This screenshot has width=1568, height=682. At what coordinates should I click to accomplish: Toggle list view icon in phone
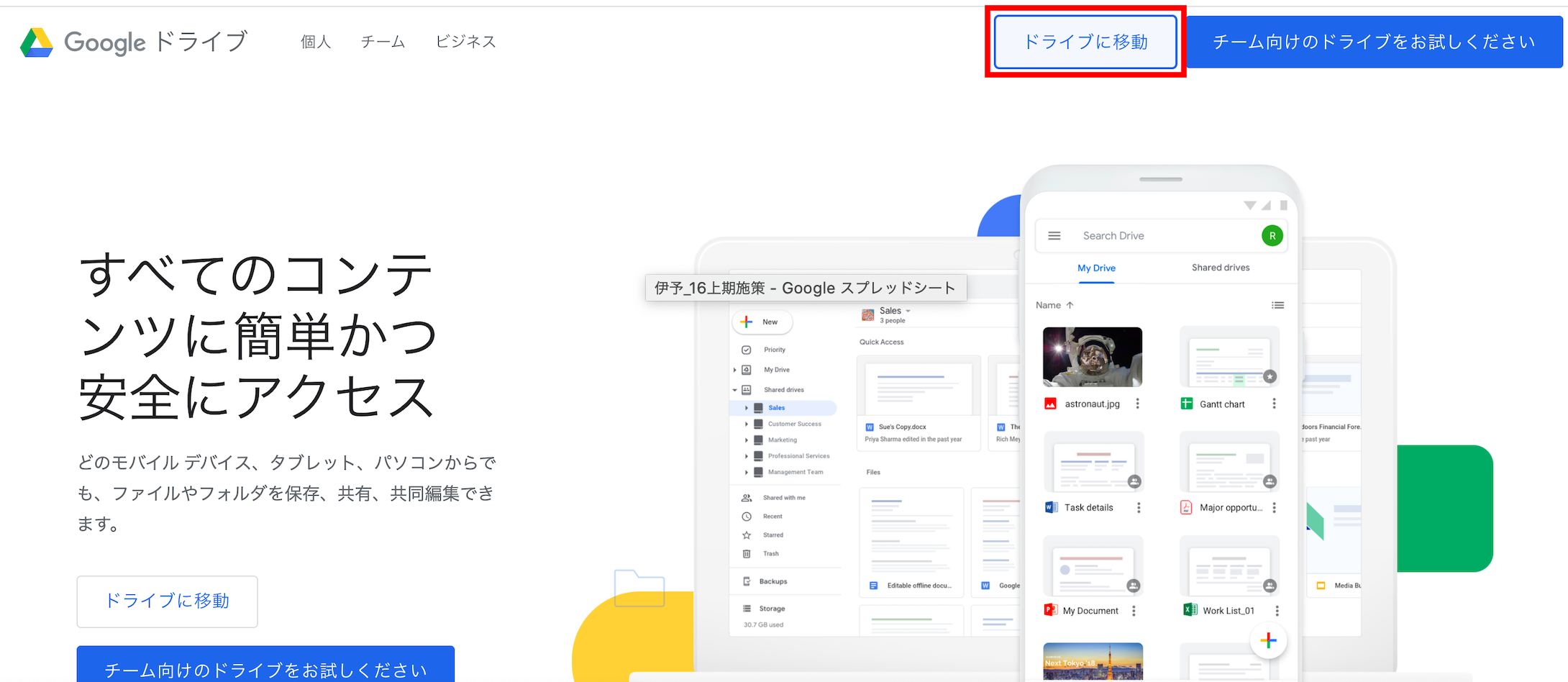click(1277, 305)
